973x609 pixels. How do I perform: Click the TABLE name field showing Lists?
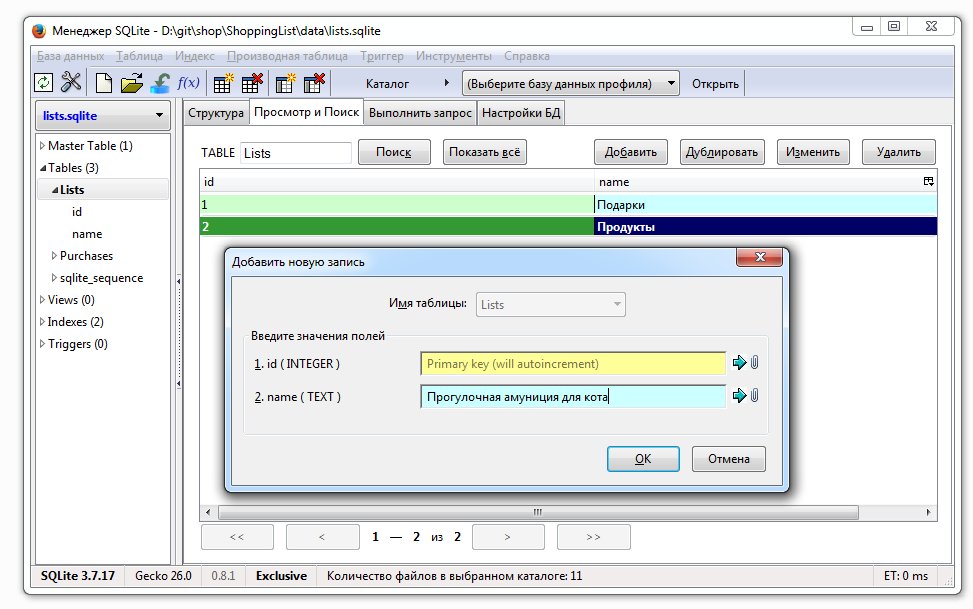click(295, 153)
